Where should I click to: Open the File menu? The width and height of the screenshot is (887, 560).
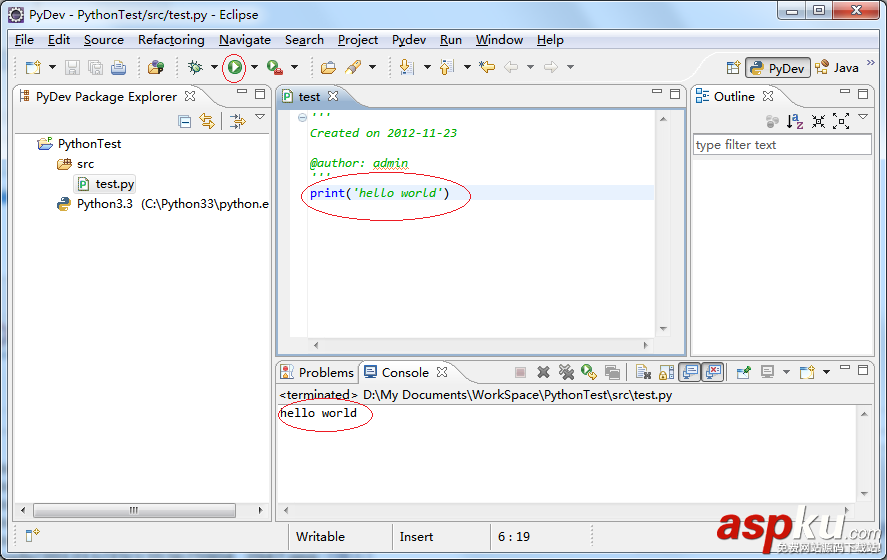24,40
